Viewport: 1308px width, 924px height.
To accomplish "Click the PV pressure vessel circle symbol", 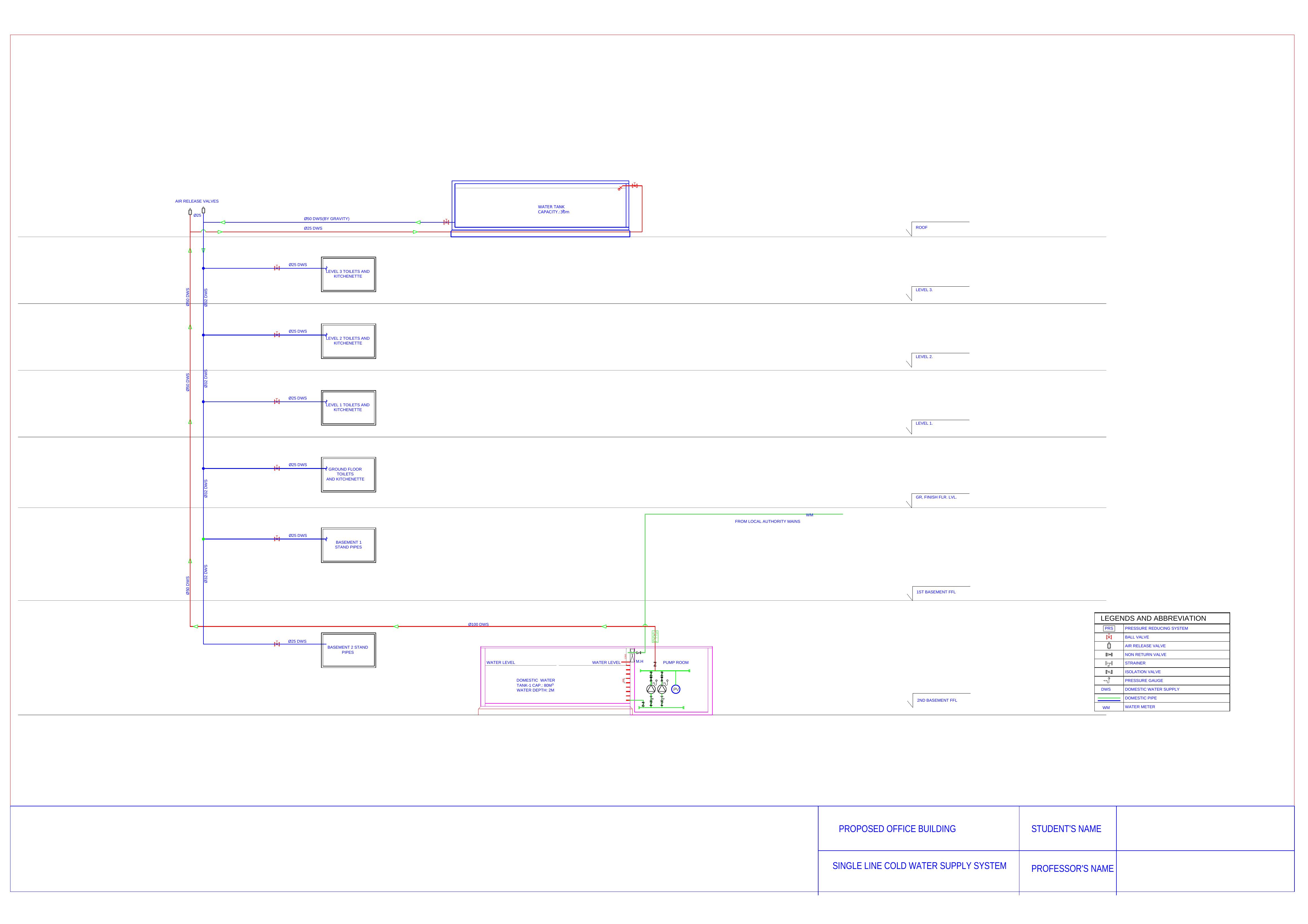I will click(x=676, y=689).
